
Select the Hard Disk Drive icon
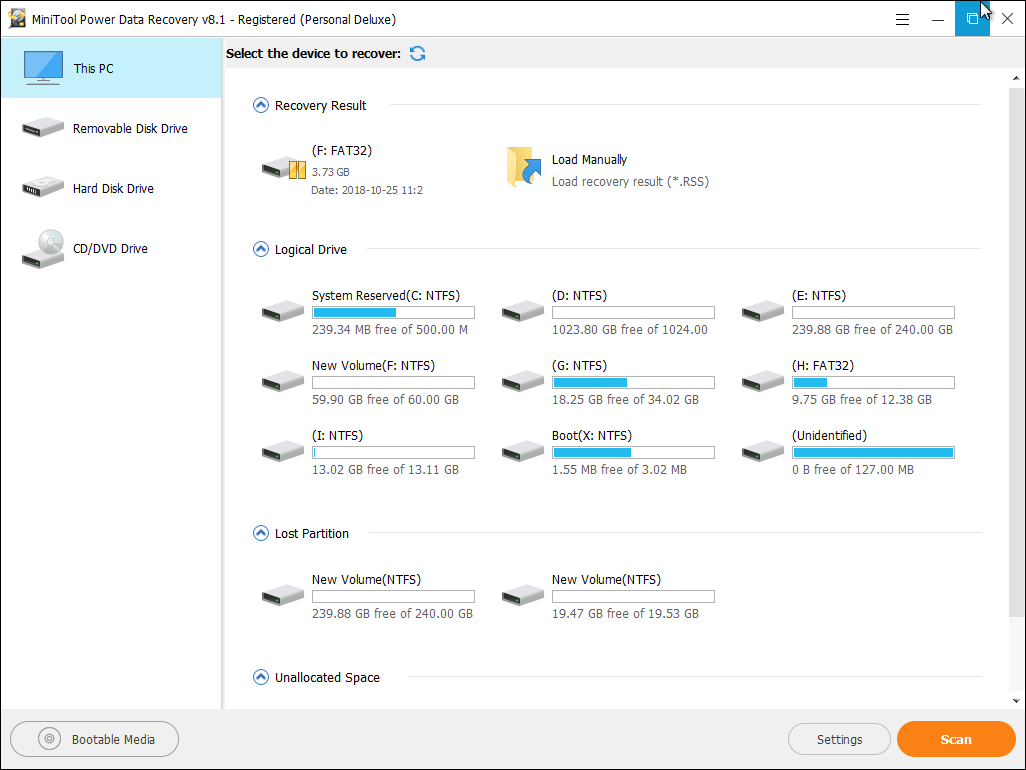point(43,187)
